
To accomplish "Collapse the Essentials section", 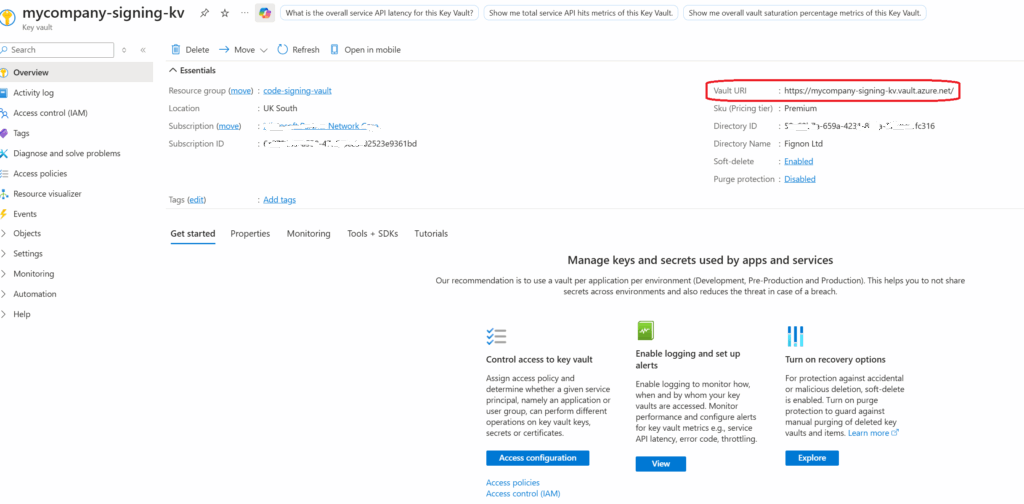I will [x=172, y=70].
